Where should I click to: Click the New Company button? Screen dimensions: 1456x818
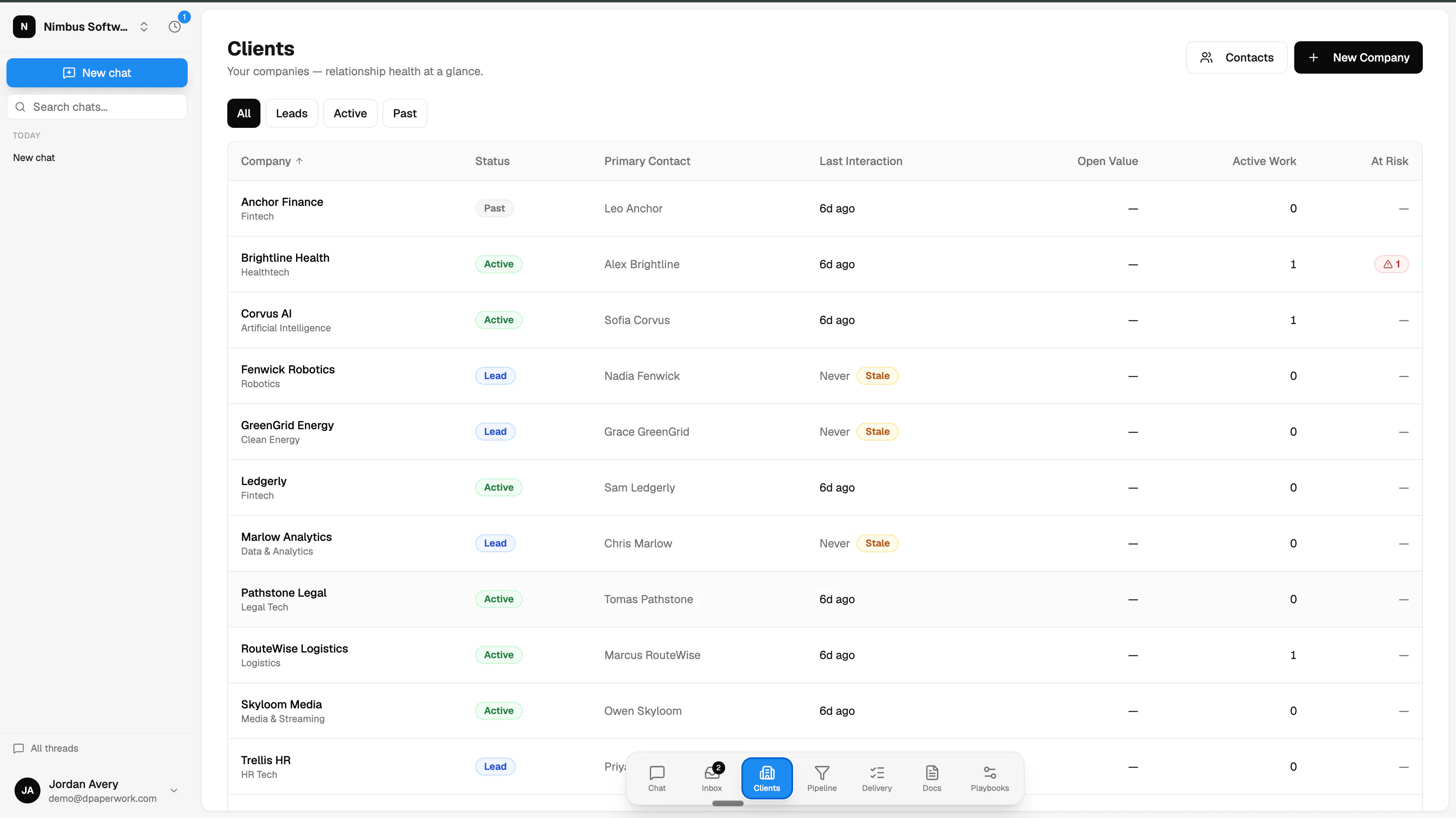(x=1358, y=57)
